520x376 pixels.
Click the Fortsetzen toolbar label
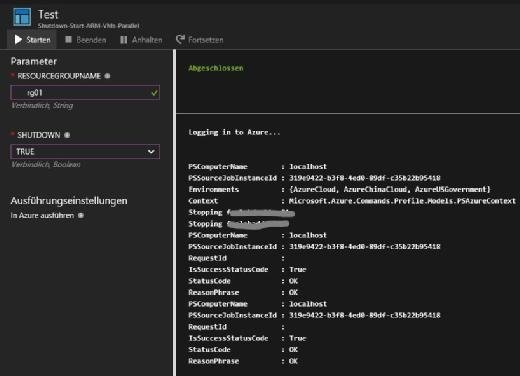pos(206,40)
